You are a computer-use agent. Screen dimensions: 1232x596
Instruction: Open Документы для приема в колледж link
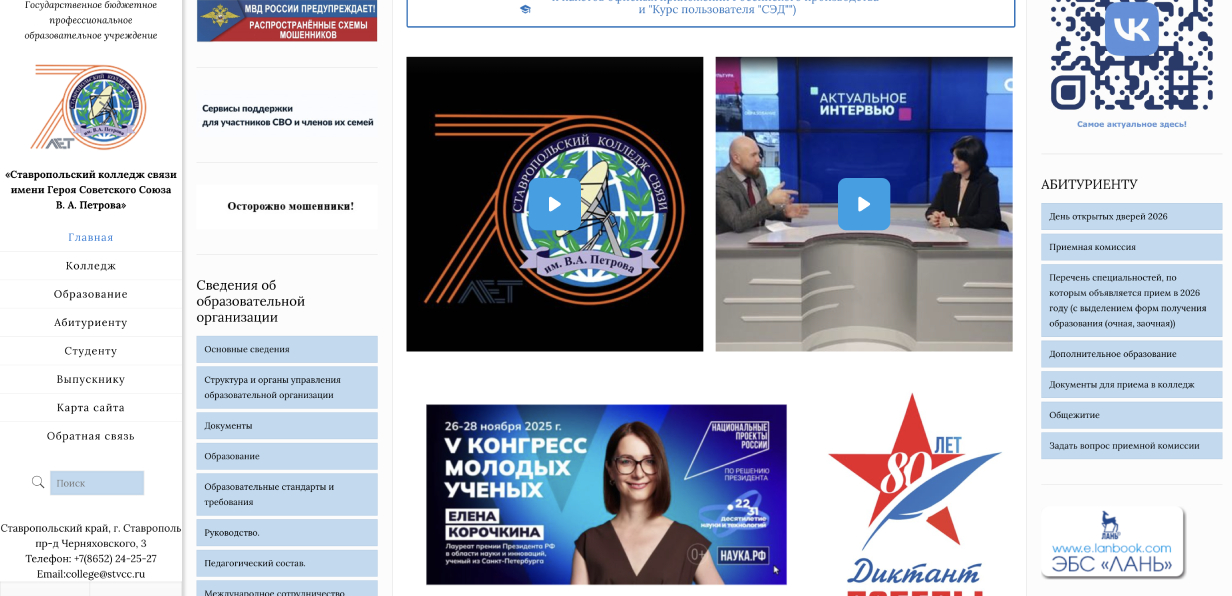click(1131, 384)
